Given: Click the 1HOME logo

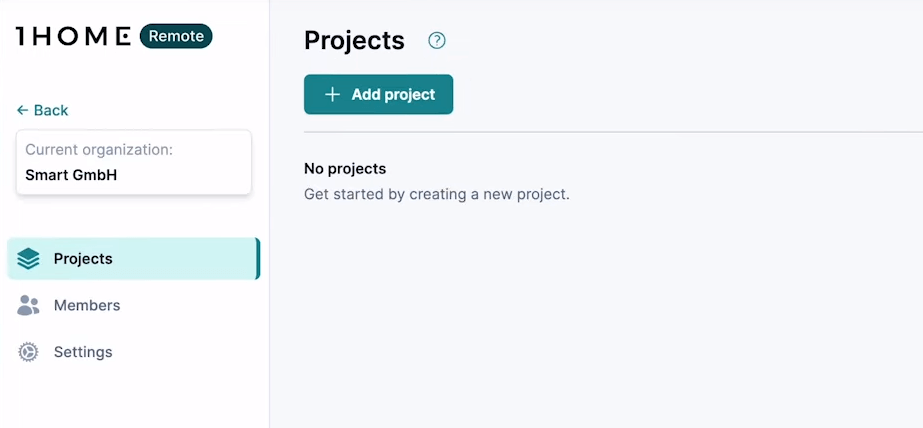Looking at the screenshot, I should click(x=73, y=36).
